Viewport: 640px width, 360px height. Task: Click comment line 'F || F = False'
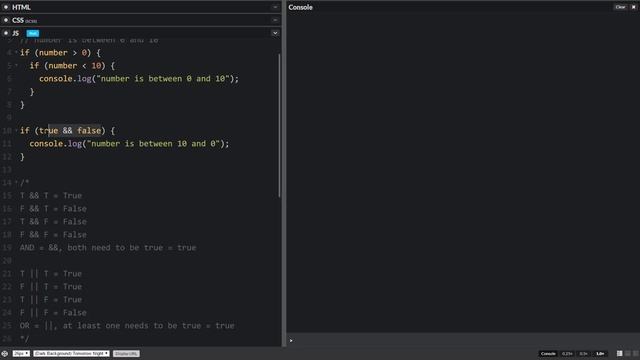53,313
